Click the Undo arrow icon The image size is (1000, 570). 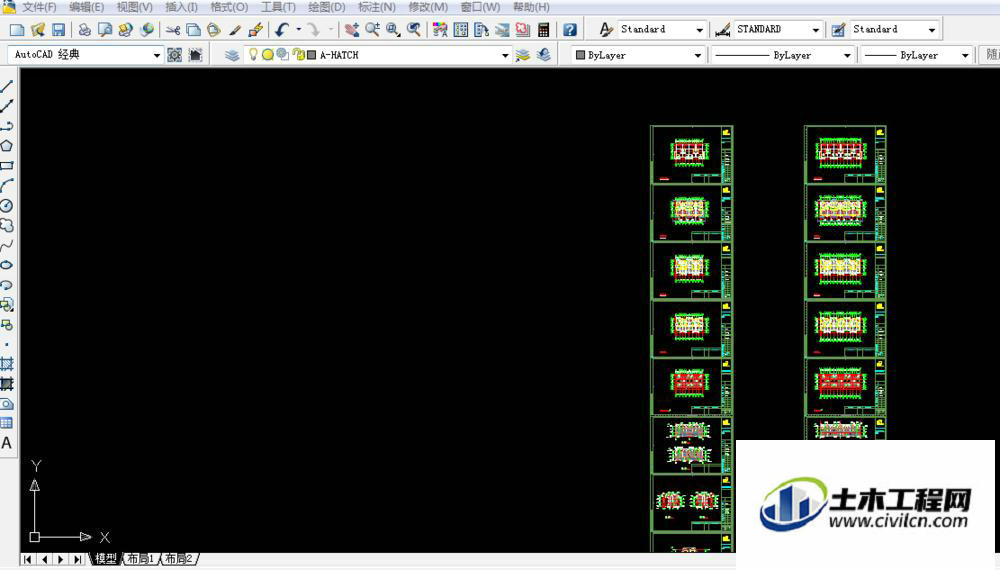(282, 29)
